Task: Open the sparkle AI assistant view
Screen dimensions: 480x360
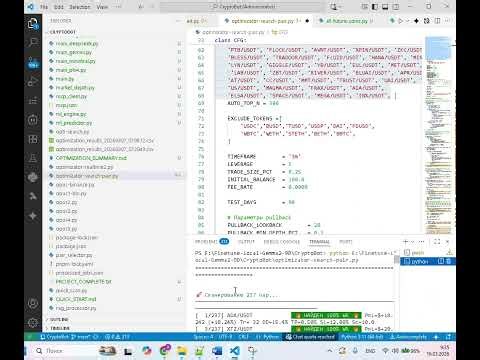Action: pyautogui.click(x=33, y=216)
